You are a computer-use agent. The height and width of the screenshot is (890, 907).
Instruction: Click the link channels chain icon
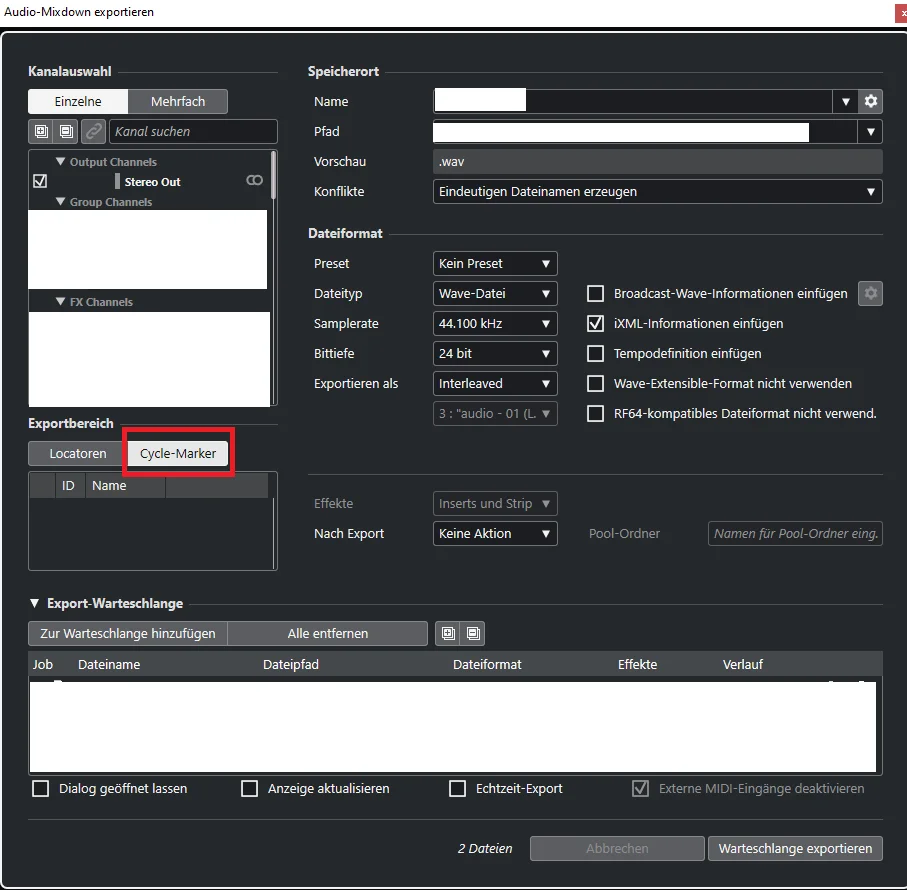coord(93,131)
